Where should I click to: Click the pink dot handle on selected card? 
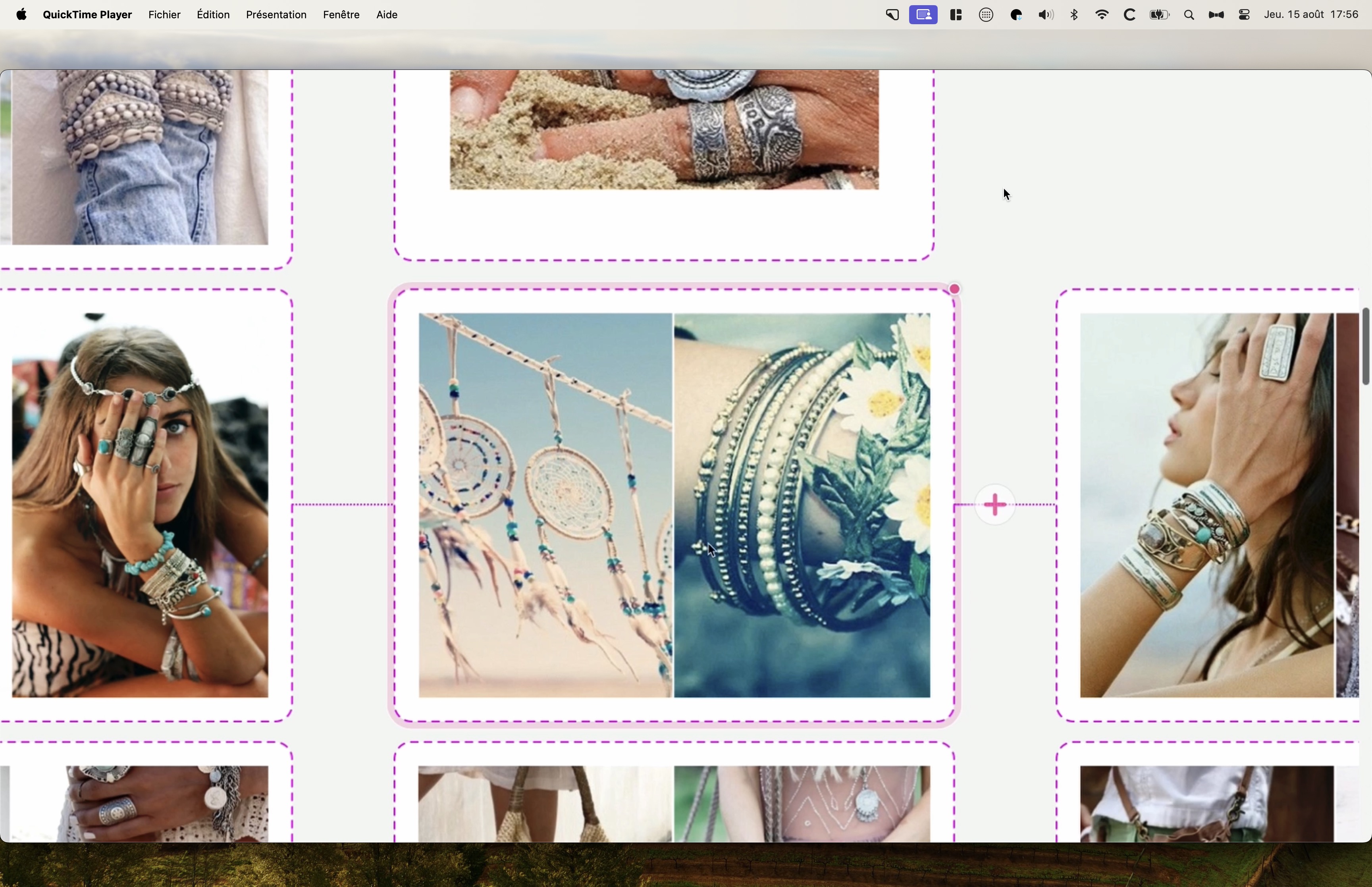(x=955, y=289)
